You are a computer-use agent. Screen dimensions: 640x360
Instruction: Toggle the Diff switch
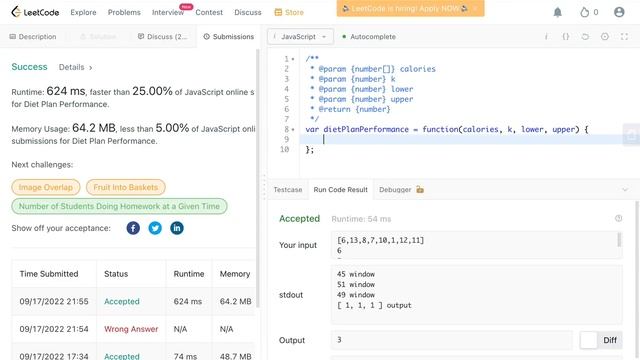click(601, 340)
